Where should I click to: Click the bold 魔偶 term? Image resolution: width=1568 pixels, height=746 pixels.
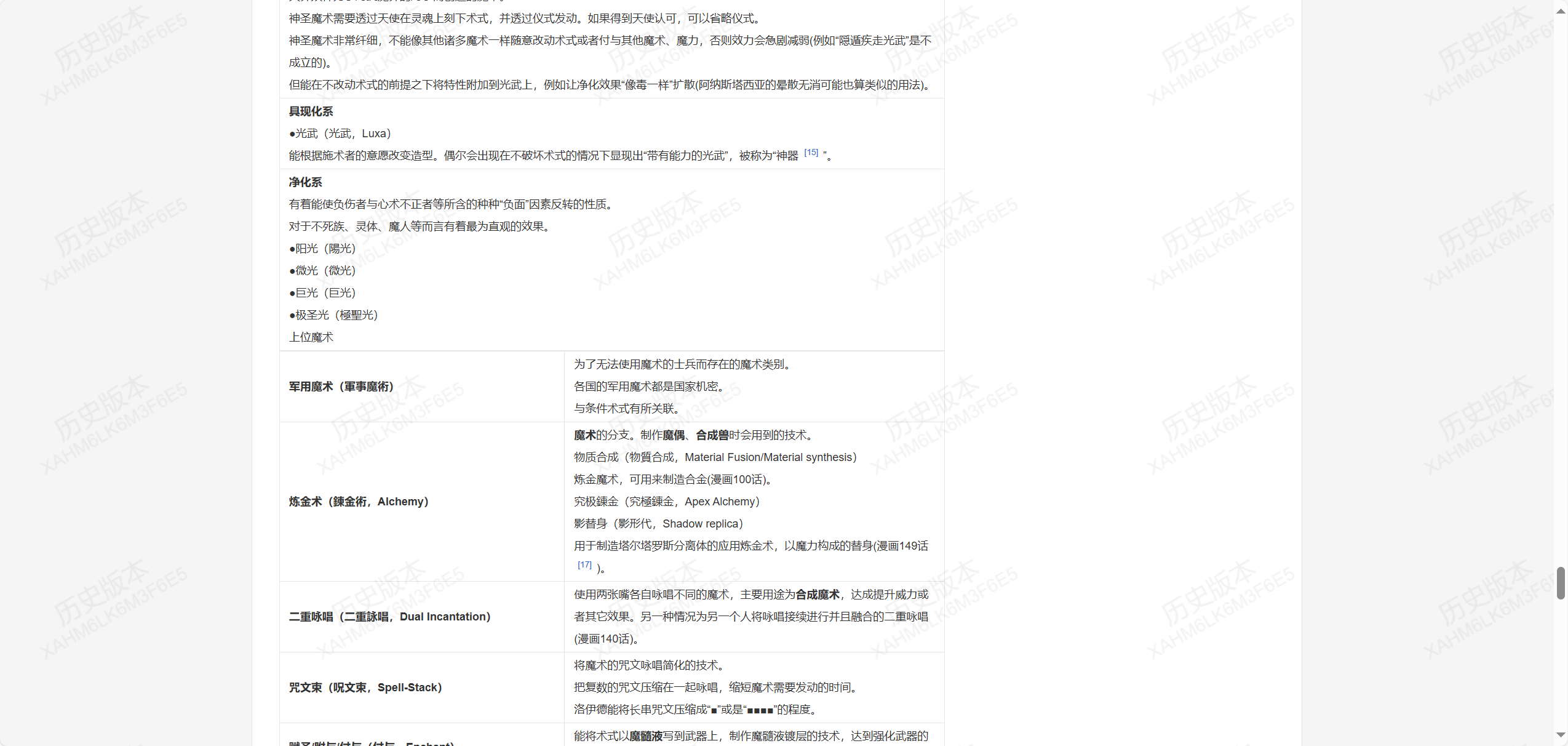pos(674,435)
